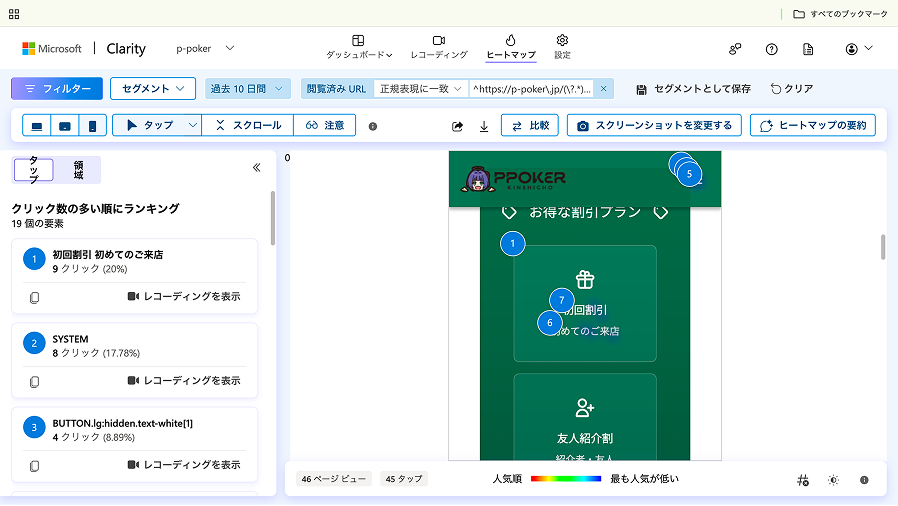Click the heatmap page vertical scrollbar

point(883,247)
